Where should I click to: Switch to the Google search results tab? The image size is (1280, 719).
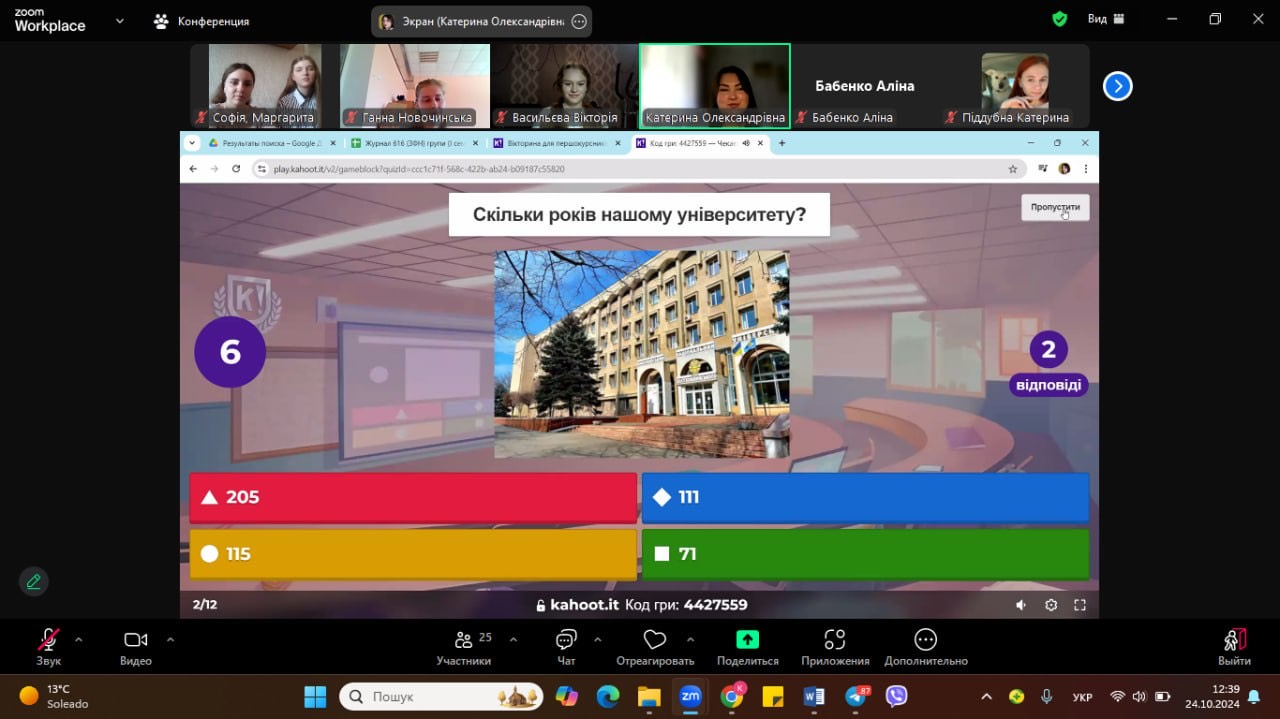click(265, 143)
